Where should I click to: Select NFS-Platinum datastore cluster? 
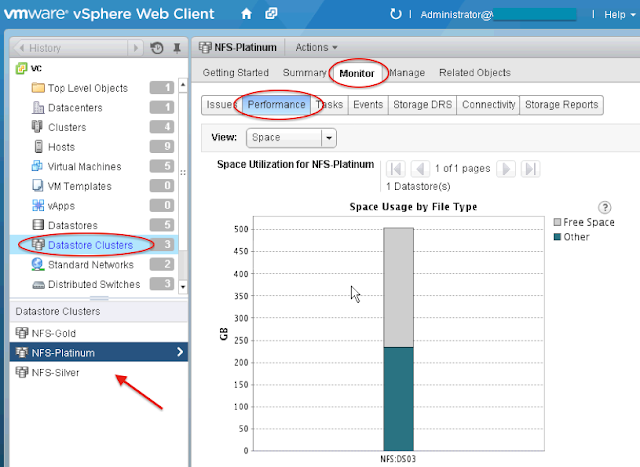[99, 352]
